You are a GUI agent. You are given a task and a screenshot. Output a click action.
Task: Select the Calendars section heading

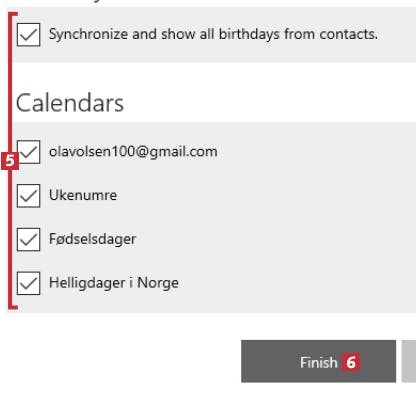click(x=70, y=103)
